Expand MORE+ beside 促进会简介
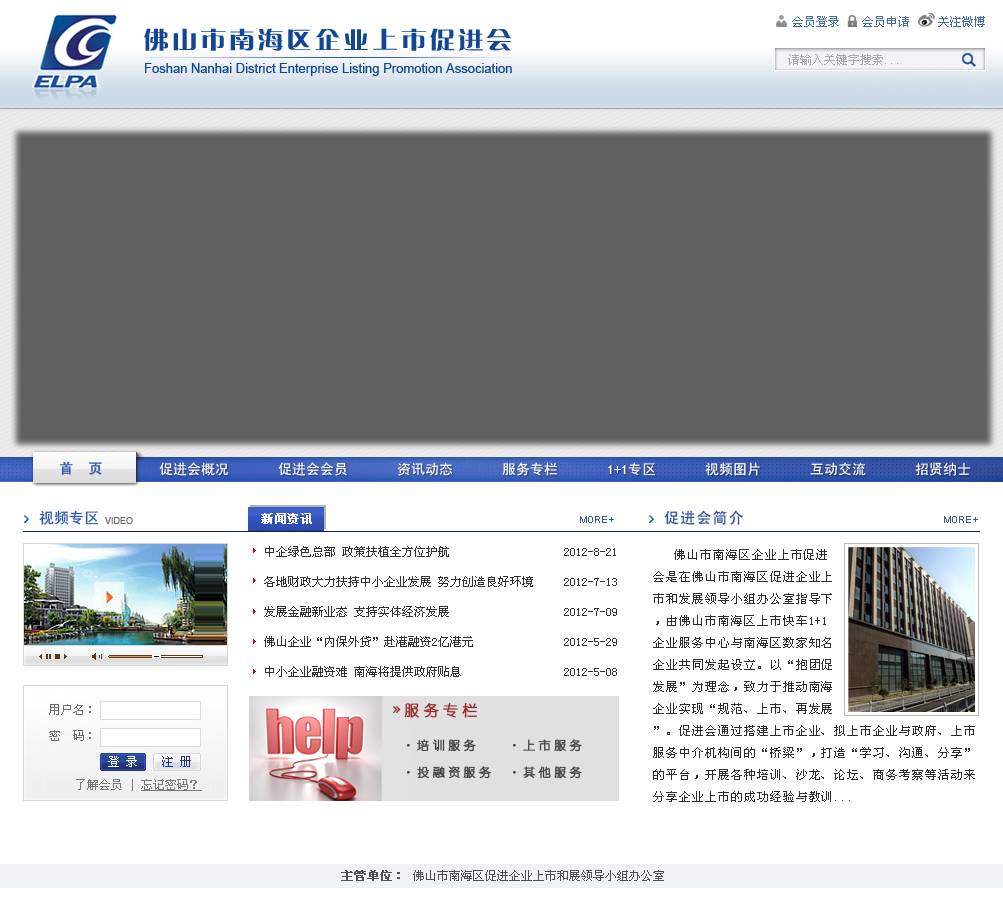Screen dimensions: 1003x900 coord(960,520)
